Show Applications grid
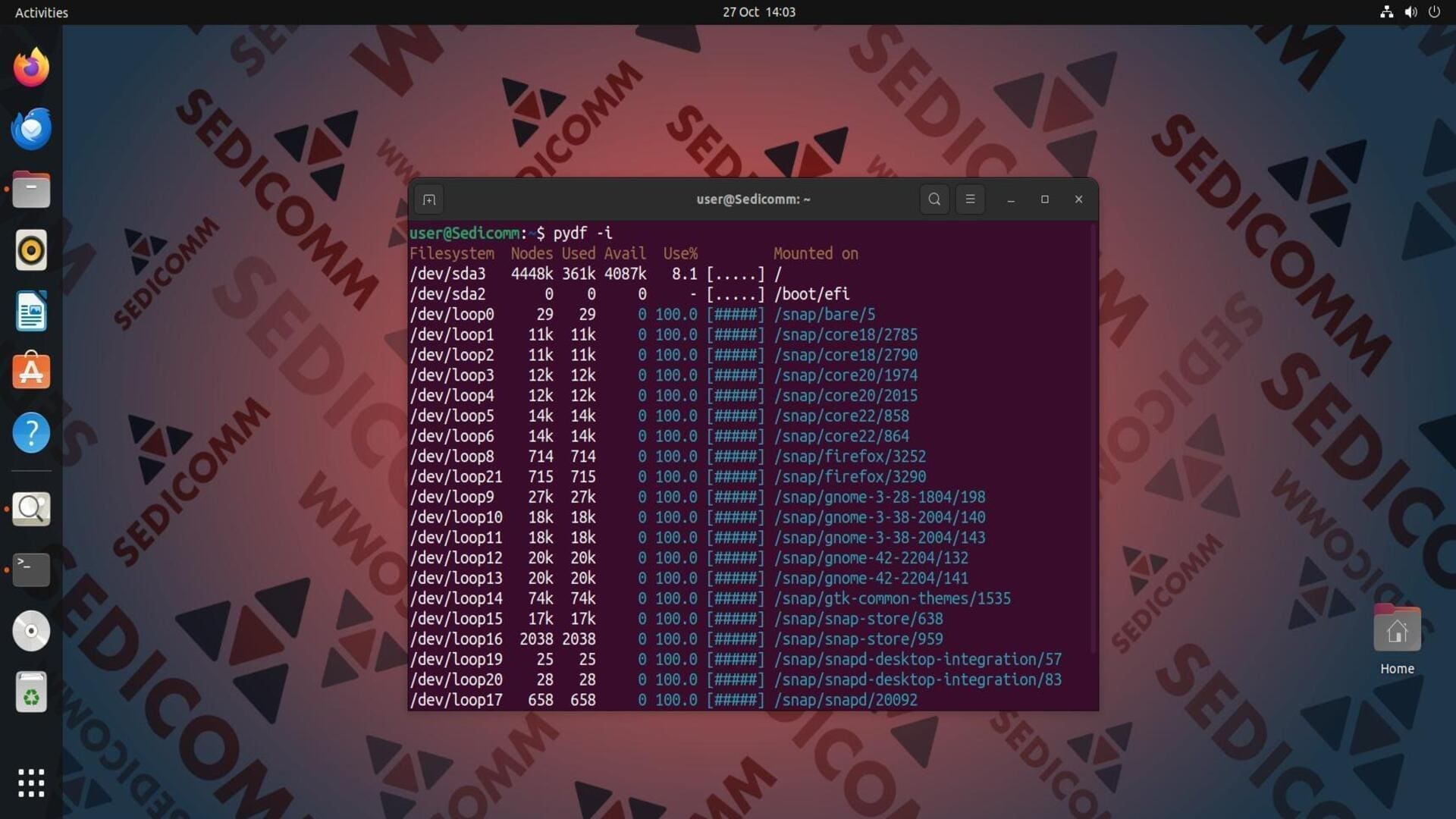 [31, 783]
